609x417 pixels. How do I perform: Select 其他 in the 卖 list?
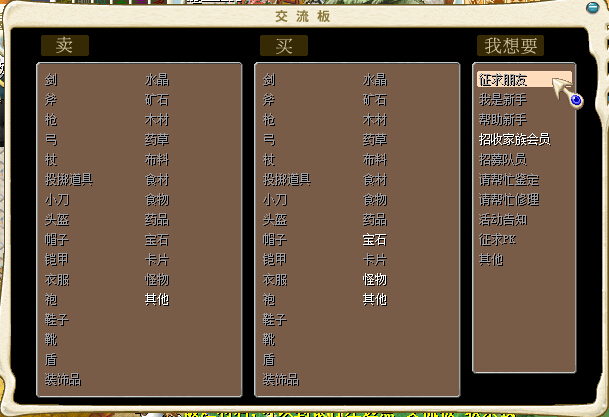tap(157, 299)
